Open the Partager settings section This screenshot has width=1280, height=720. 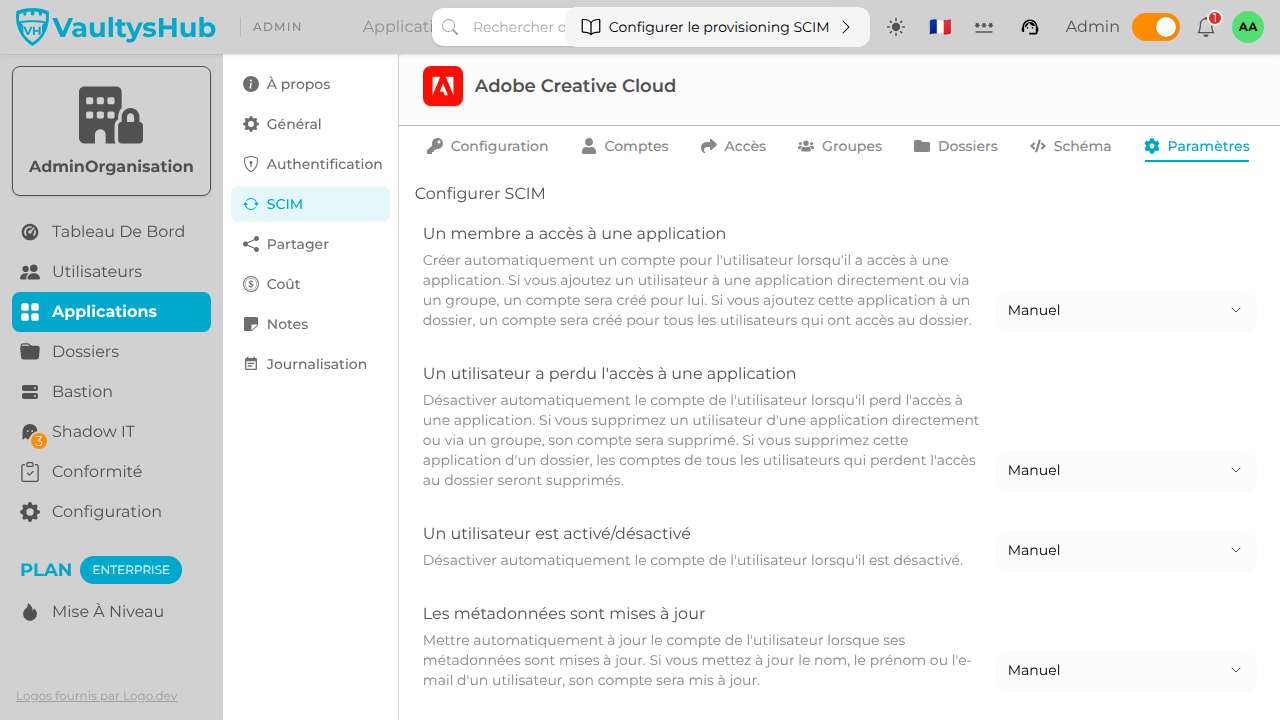click(x=310, y=244)
